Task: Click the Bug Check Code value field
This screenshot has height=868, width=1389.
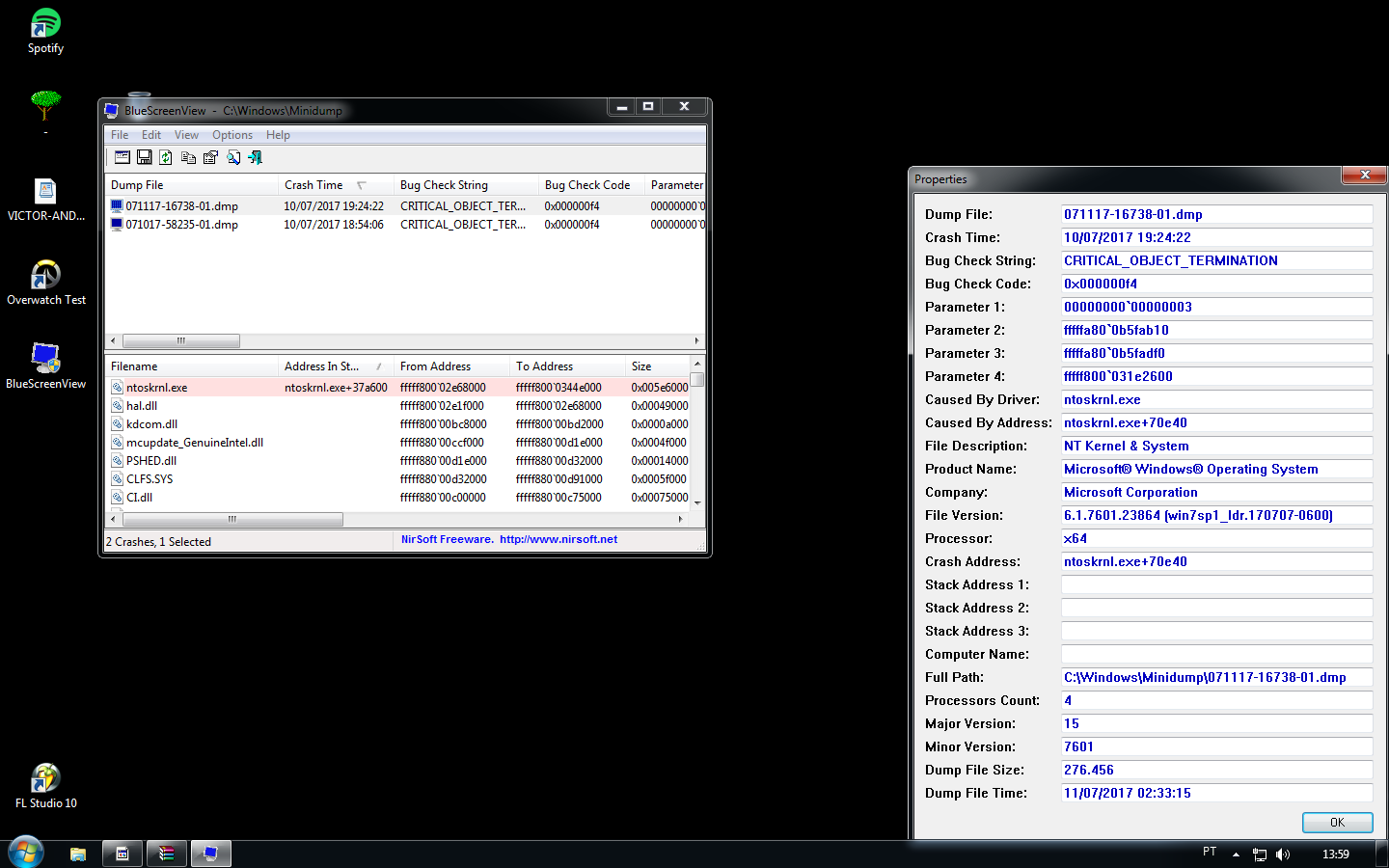Action: [1216, 284]
